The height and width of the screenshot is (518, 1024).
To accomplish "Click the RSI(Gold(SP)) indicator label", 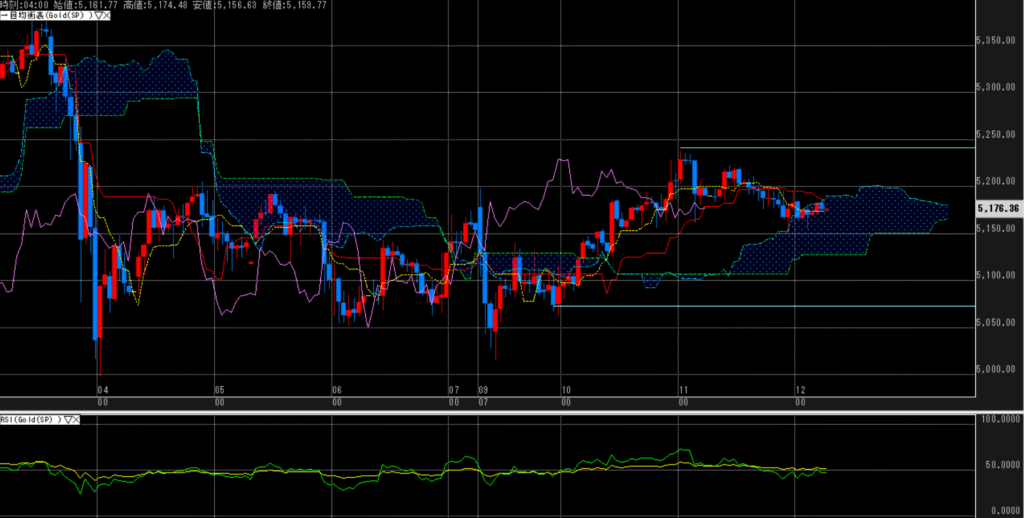I will 30,420.
